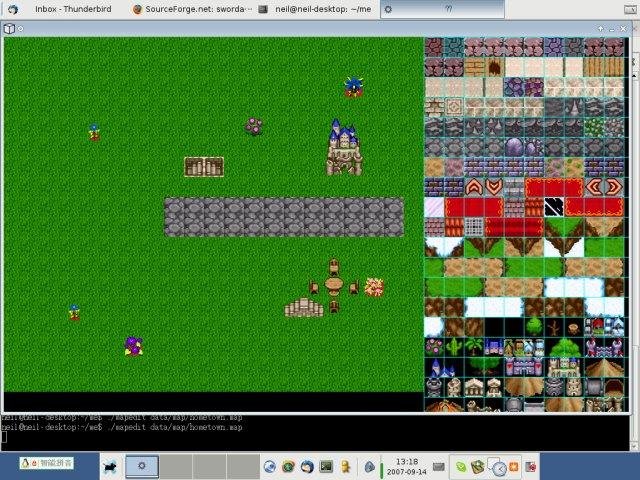The image size is (640, 480).
Task: Select the bare dead tree tile
Action: (x=554, y=327)
